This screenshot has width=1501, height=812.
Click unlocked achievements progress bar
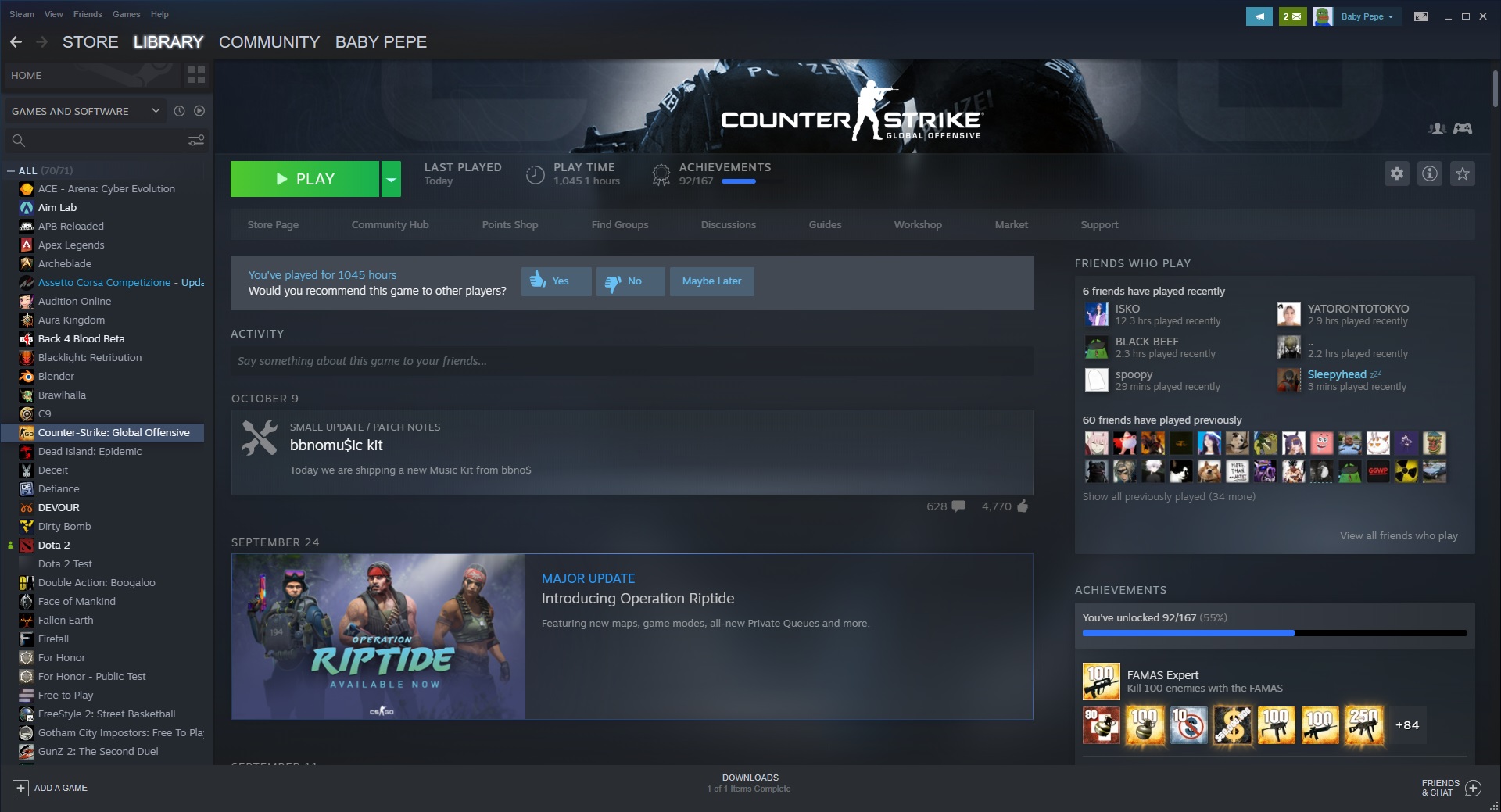[x=1274, y=633]
